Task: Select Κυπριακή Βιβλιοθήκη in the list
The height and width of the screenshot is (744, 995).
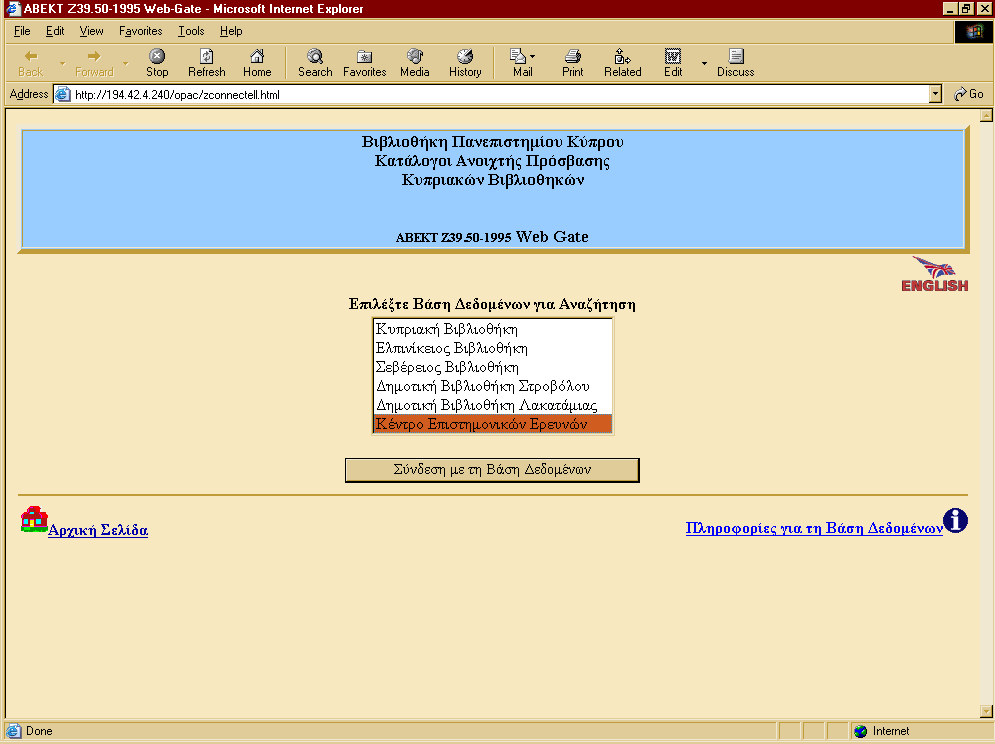Action: tap(492, 329)
